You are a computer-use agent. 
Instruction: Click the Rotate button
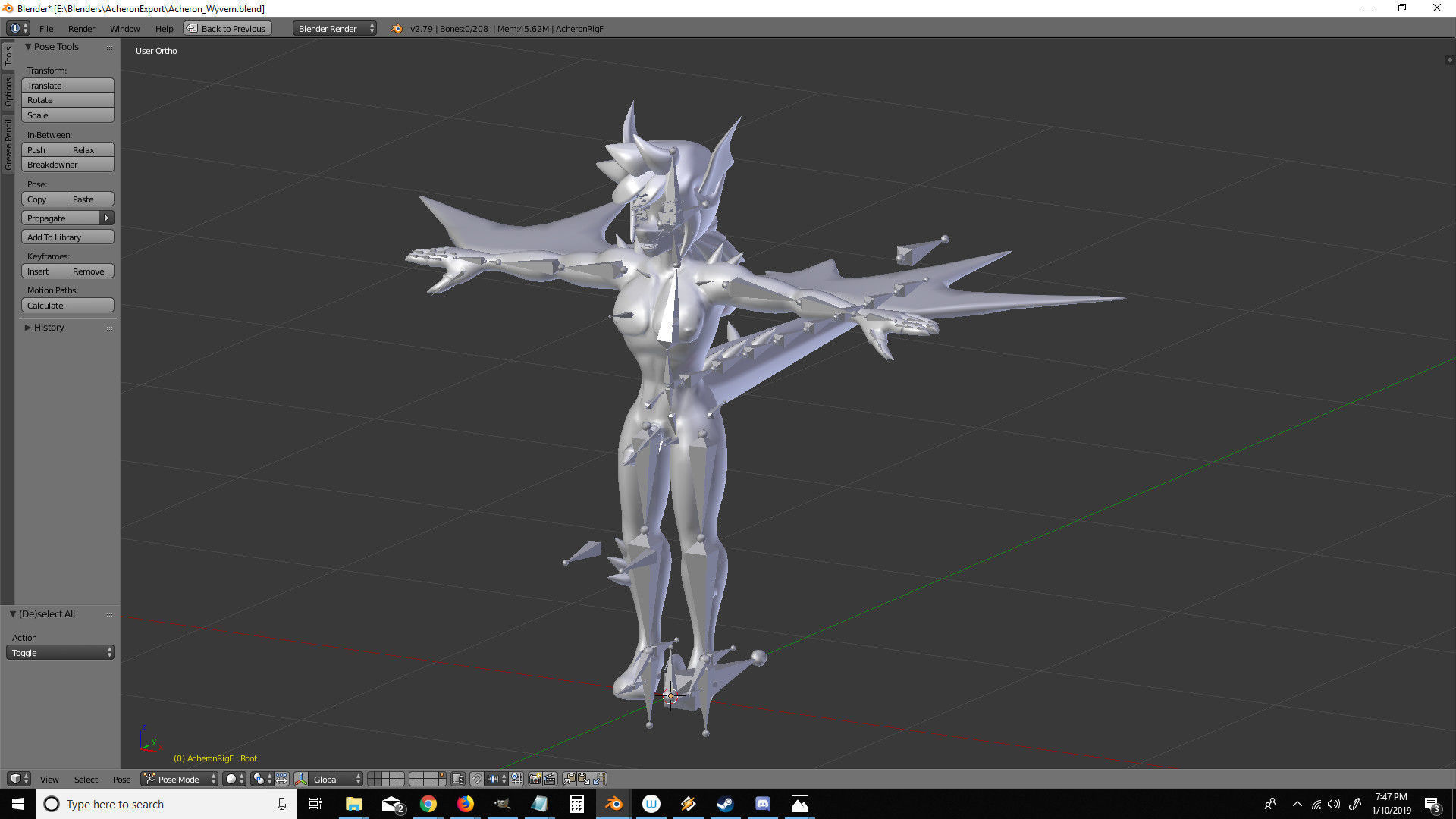click(x=67, y=100)
